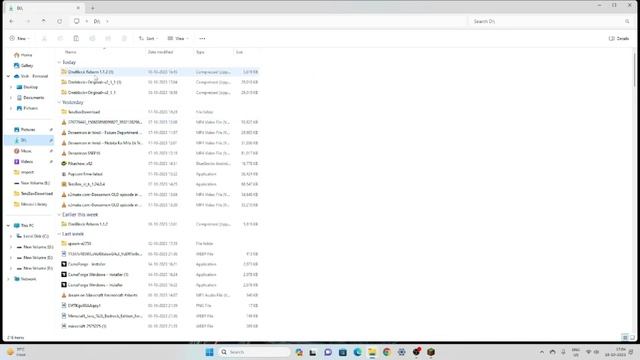Click the Paste icon in toolbar
The image size is (640, 360).
pos(76,38)
